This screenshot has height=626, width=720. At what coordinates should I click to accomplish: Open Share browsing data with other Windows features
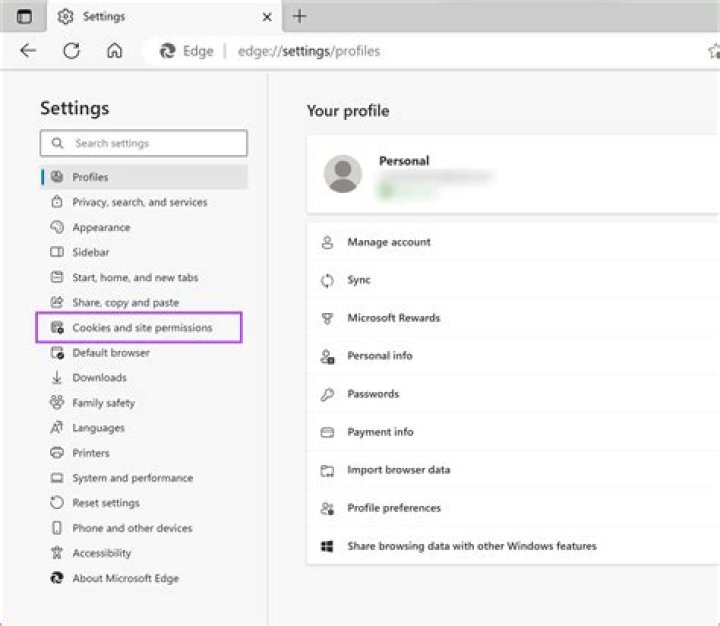(x=513, y=546)
